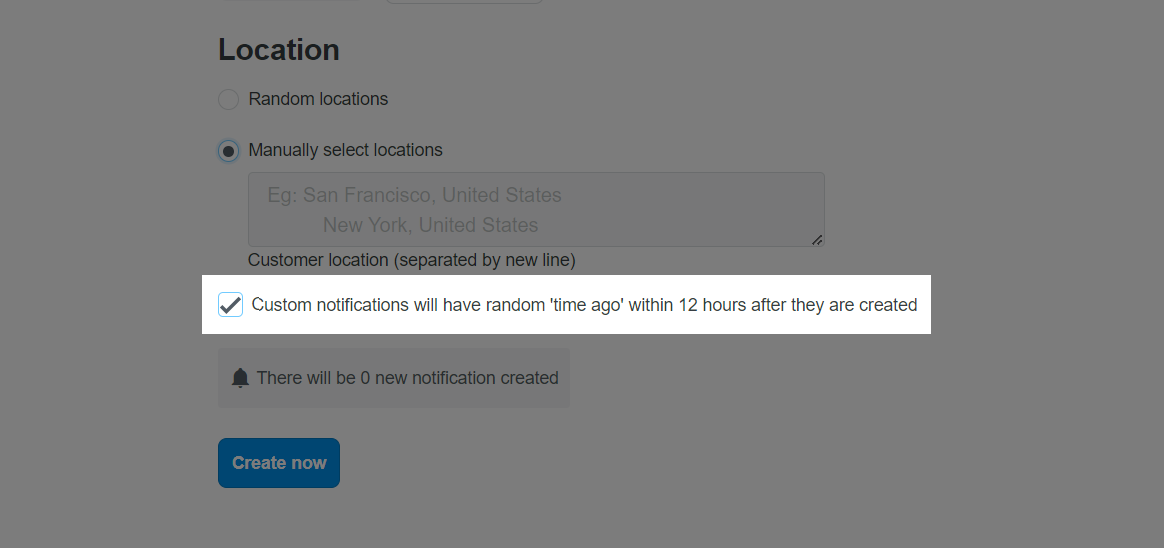1164x548 pixels.
Task: Toggle the random 'time ago' checkbox
Action: pos(230,304)
